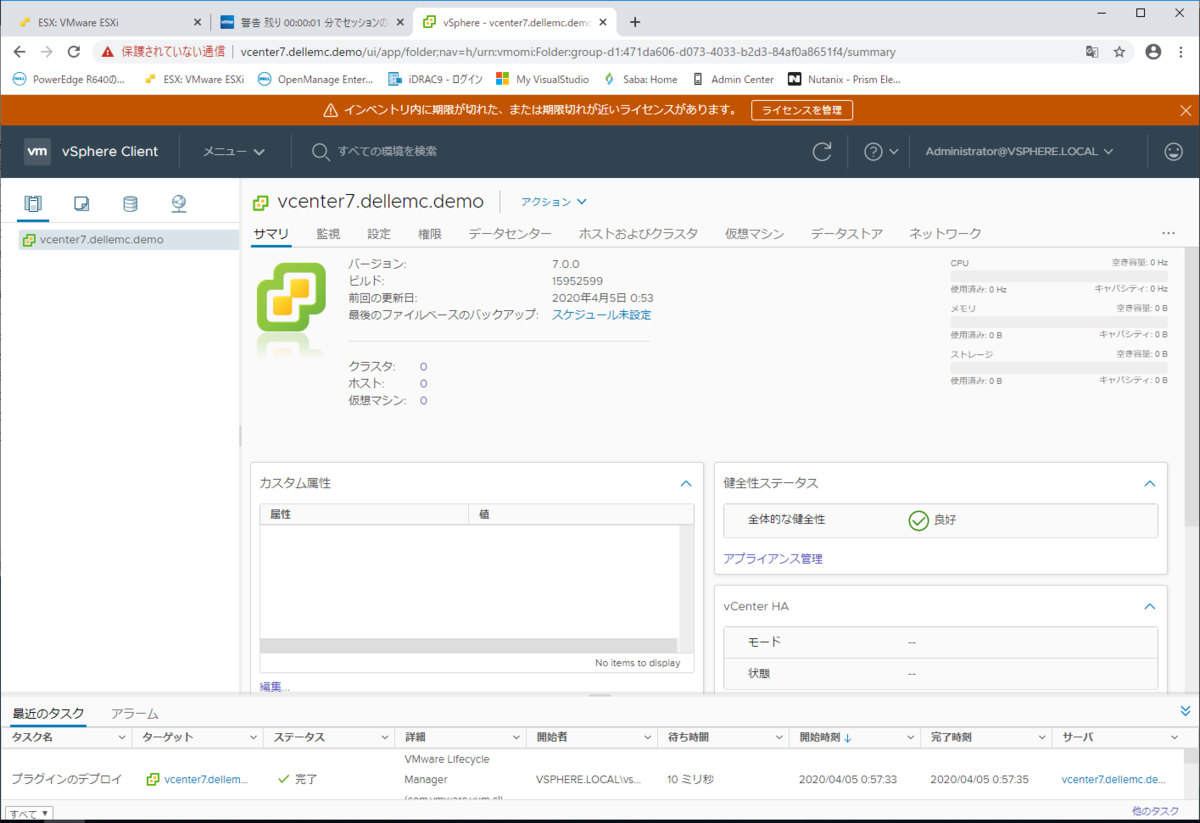Image resolution: width=1200 pixels, height=823 pixels.
Task: Collapse the vCenter HA panel
Action: tap(1150, 606)
